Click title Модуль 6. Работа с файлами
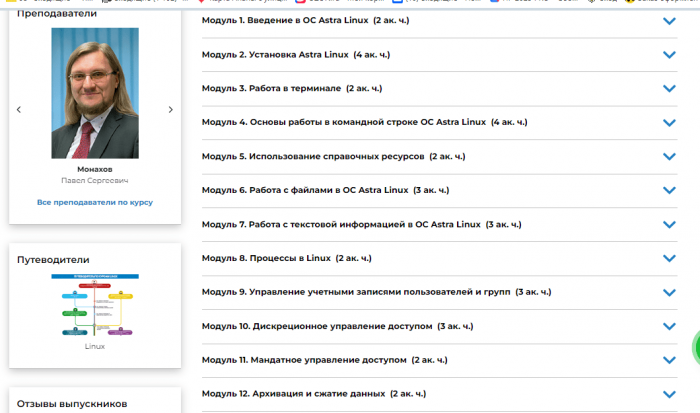 coord(325,190)
